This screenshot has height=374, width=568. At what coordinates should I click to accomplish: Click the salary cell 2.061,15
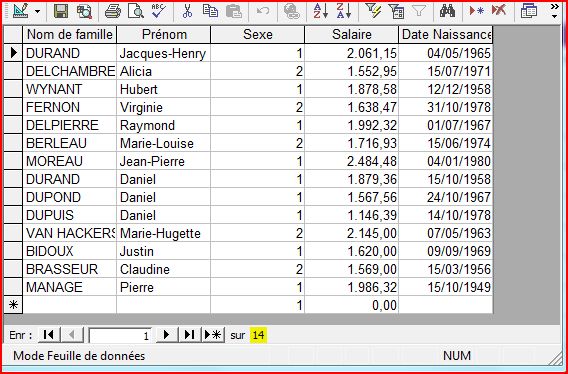pyautogui.click(x=352, y=53)
